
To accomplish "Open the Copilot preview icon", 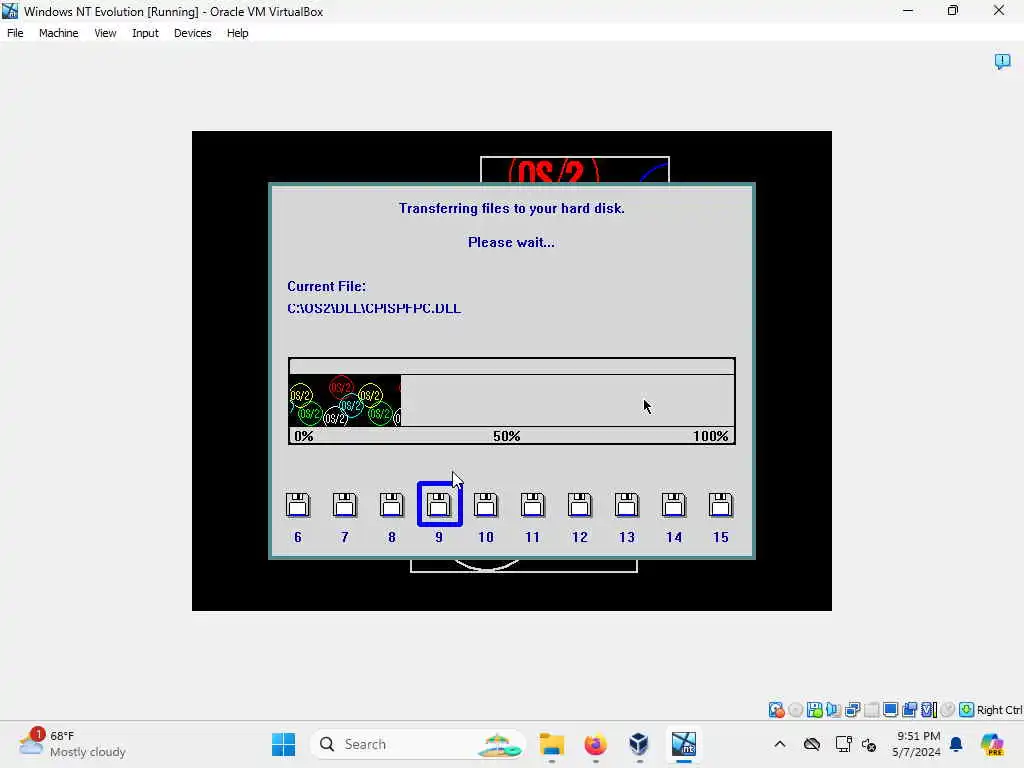I will pyautogui.click(x=992, y=744).
